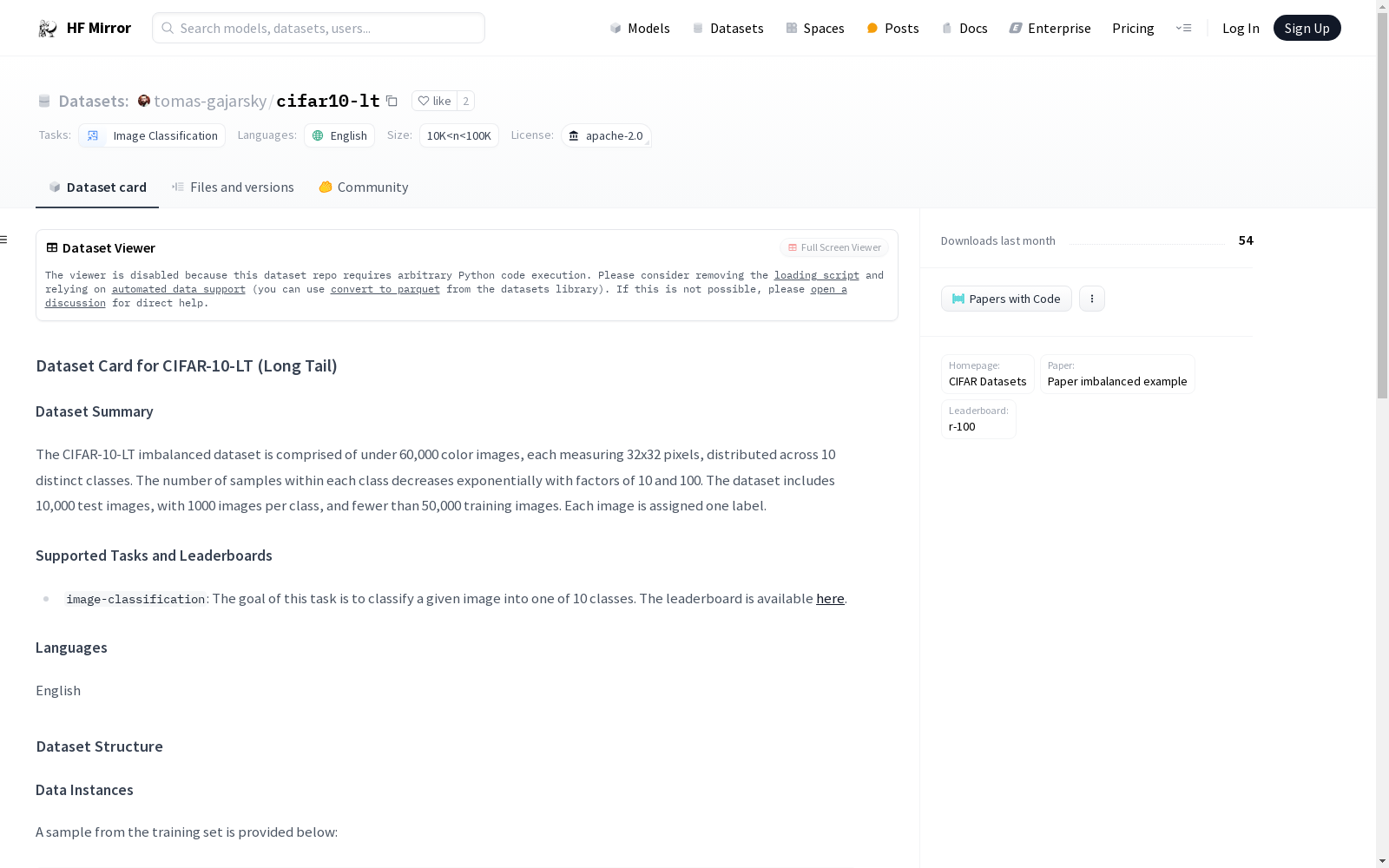Select the English language tag

pos(339,135)
